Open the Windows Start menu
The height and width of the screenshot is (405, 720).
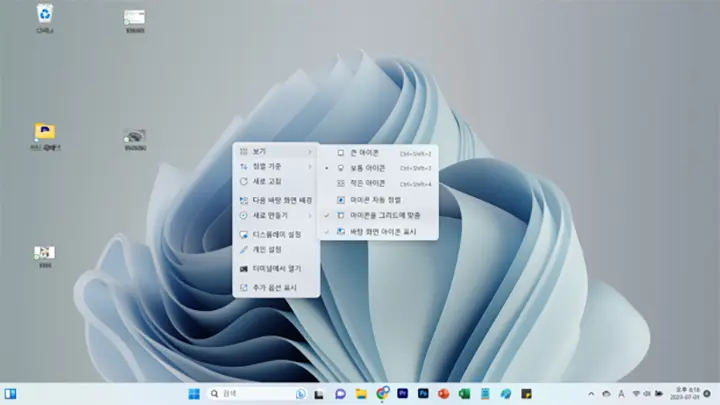(194, 394)
